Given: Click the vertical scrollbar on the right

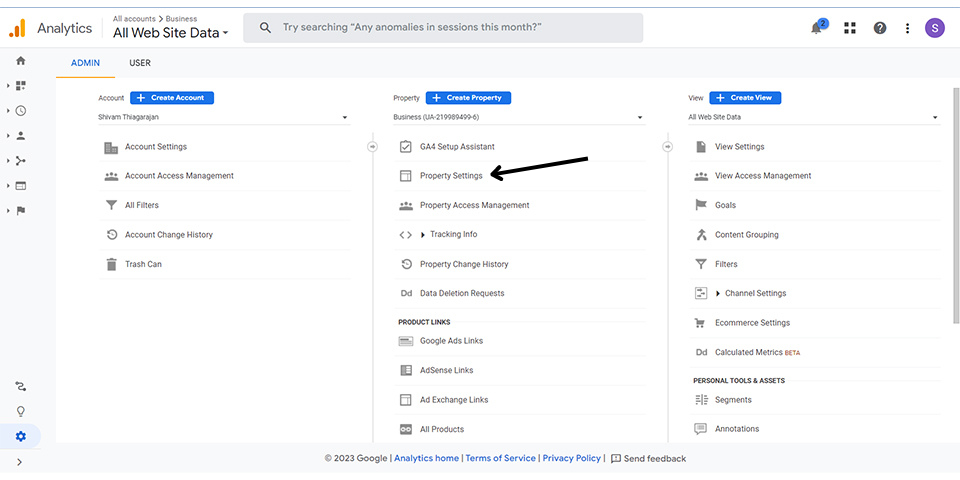Looking at the screenshot, I should click(956, 205).
